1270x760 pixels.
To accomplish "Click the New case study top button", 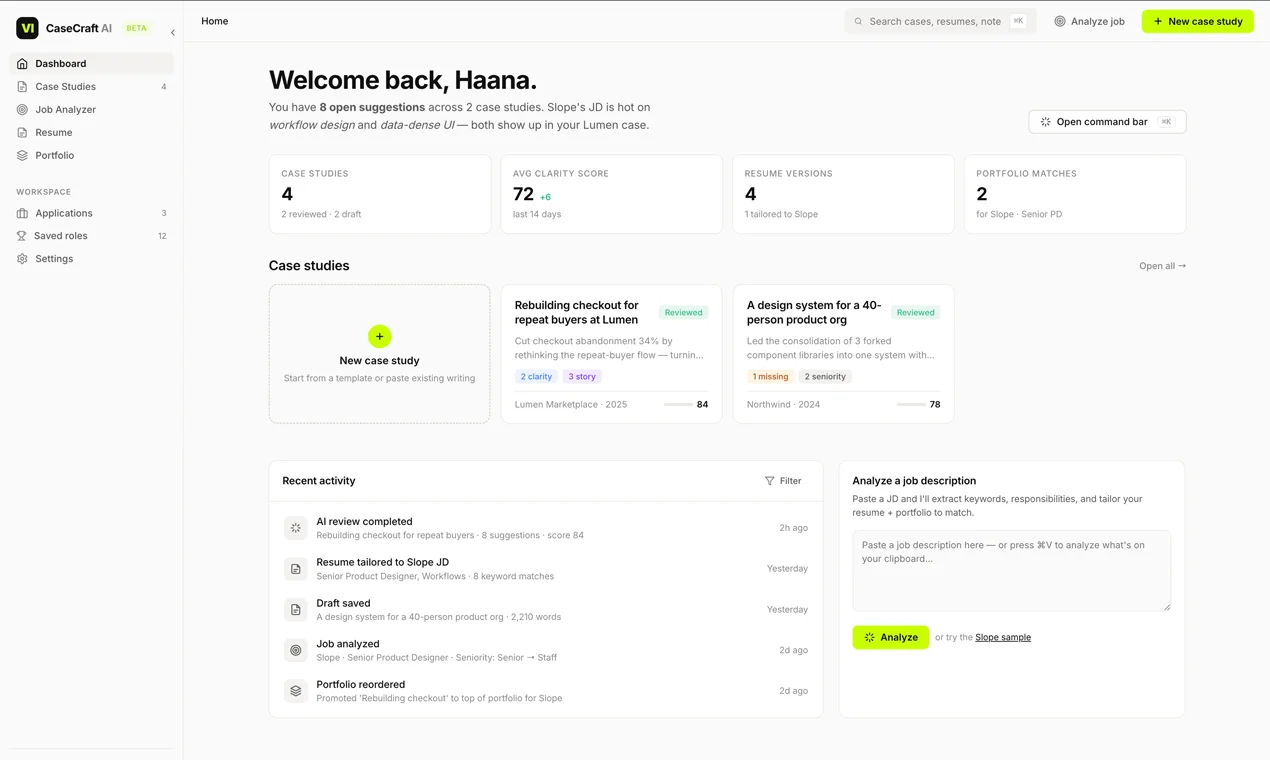I will [x=1197, y=21].
